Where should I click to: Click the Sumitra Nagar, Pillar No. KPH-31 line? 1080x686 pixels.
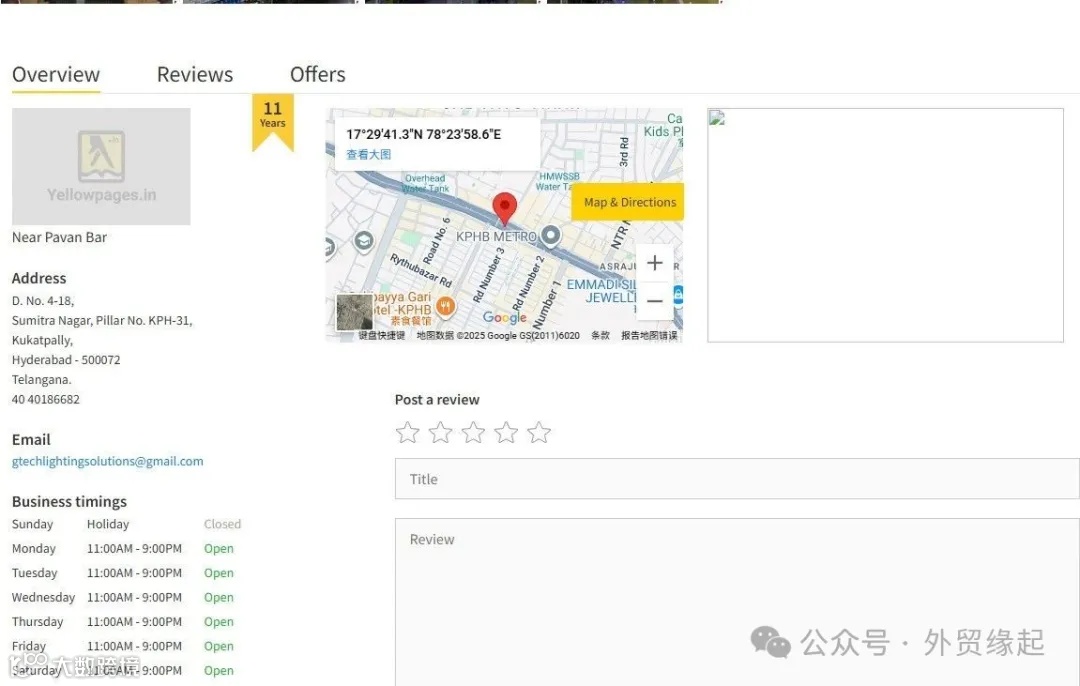pyautogui.click(x=102, y=321)
